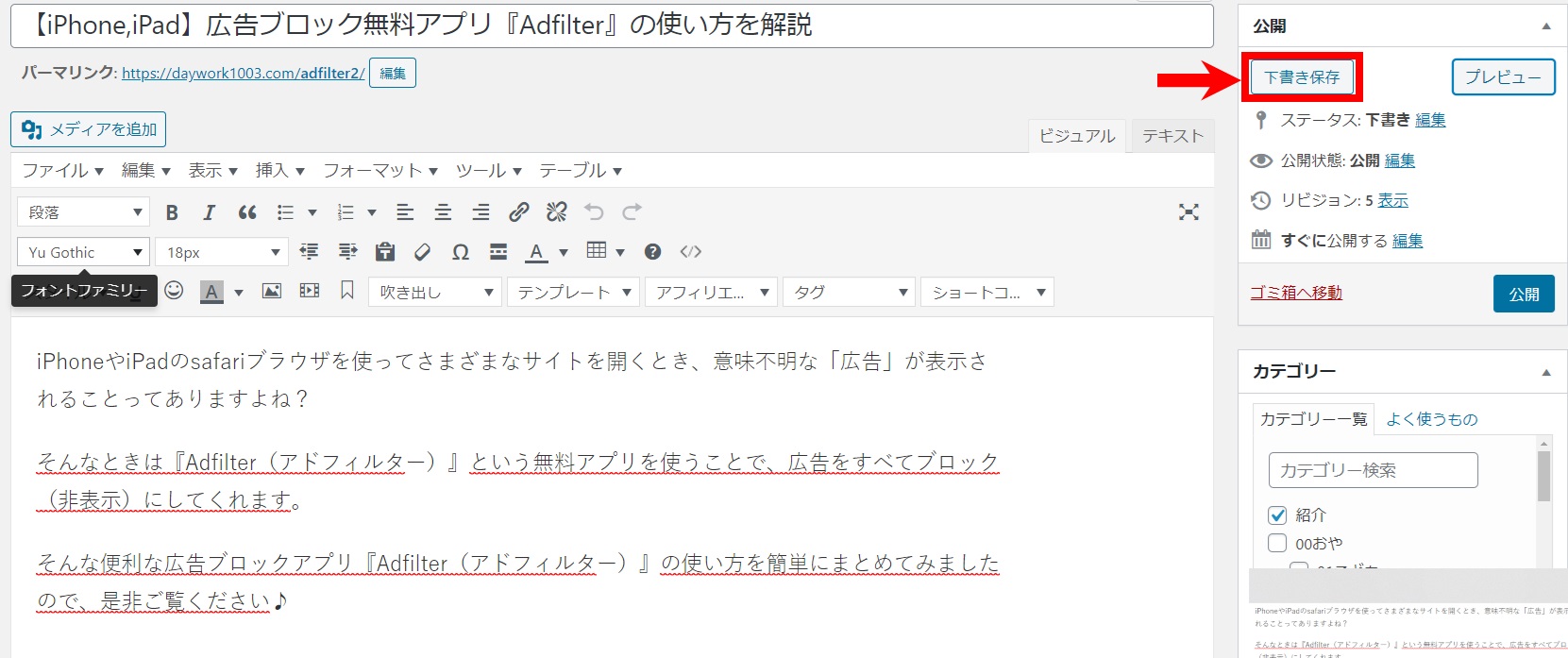Screen dimensions: 1568x658
Task: Click the insert/edit link icon
Action: click(x=518, y=212)
